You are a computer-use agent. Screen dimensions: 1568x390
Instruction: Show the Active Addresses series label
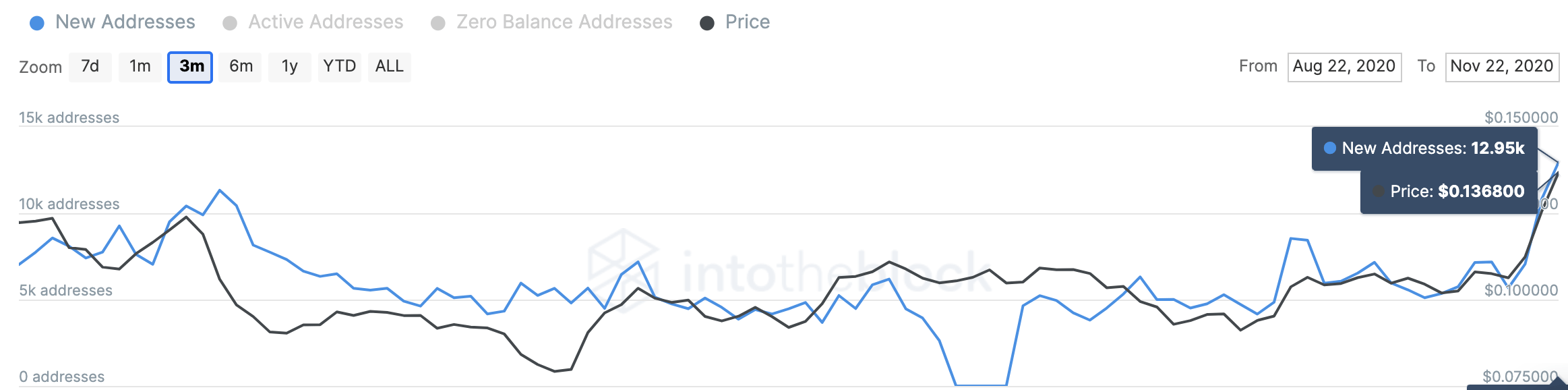pyautogui.click(x=326, y=22)
